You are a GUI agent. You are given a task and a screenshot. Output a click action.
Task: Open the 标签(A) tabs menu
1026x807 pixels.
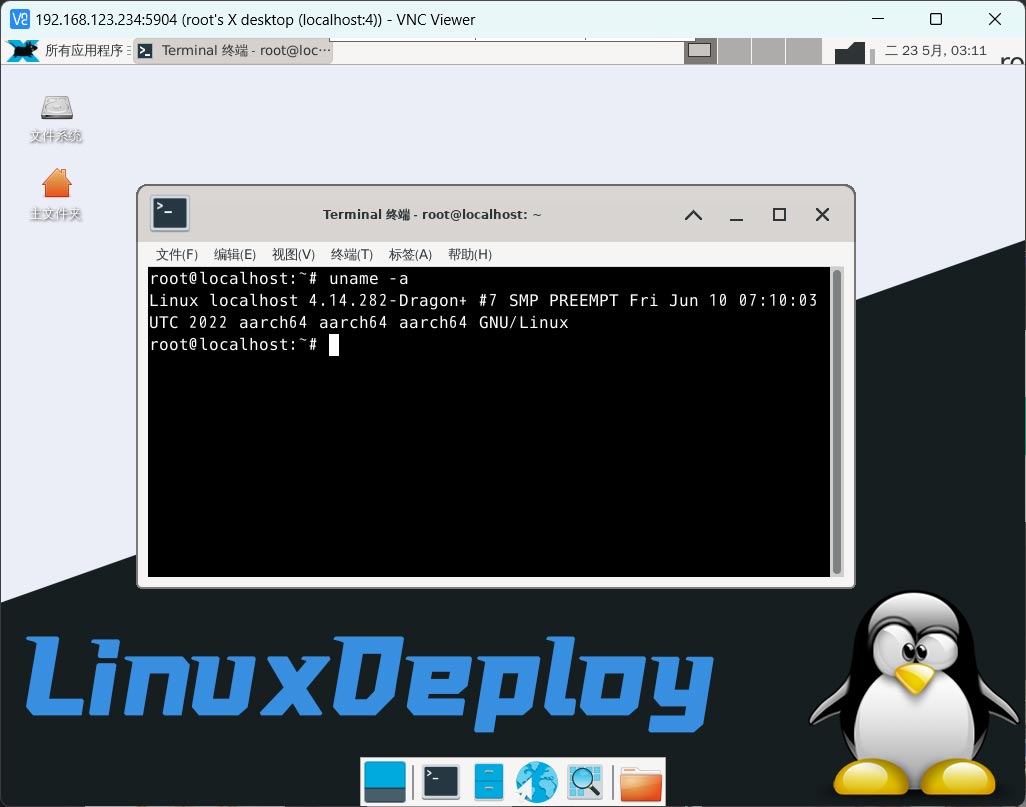410,255
